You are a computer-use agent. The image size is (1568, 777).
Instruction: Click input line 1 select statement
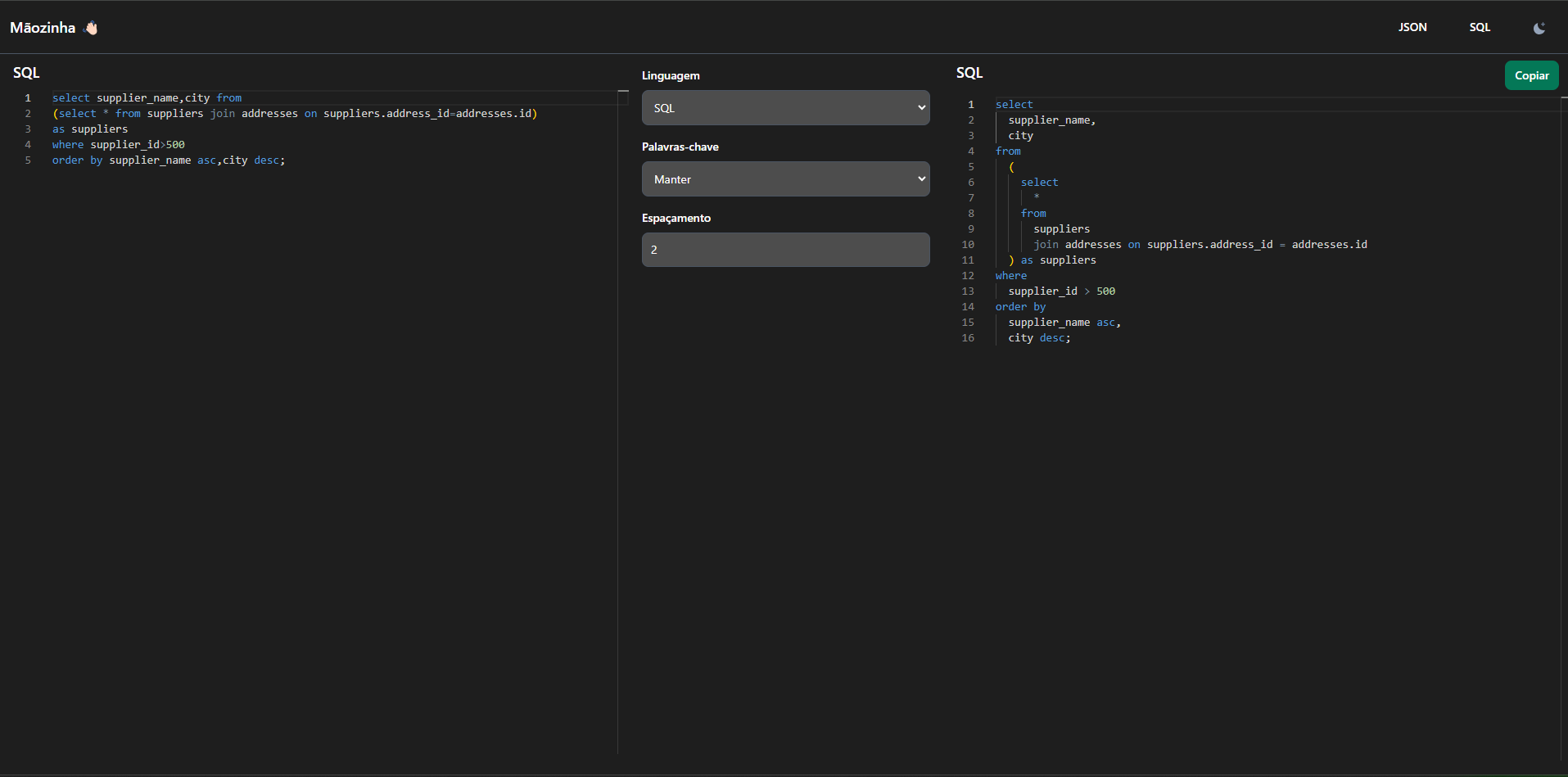147,98
